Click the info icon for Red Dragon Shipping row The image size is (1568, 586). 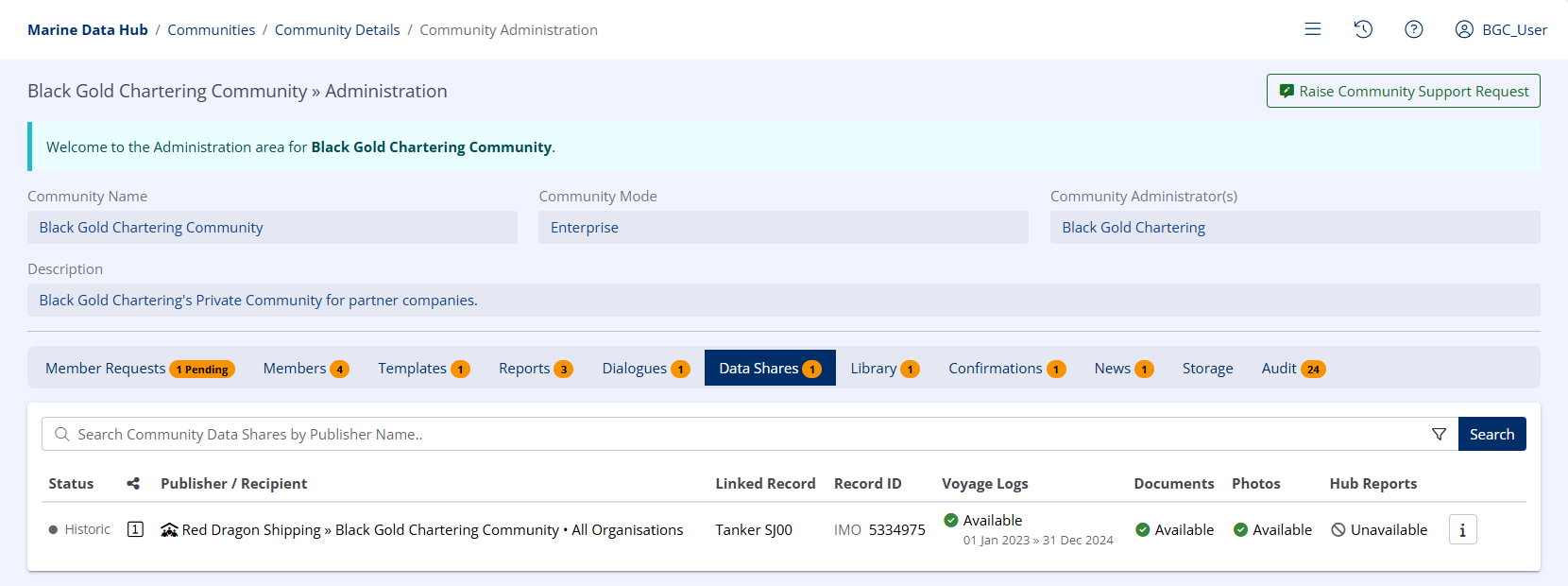click(1462, 530)
